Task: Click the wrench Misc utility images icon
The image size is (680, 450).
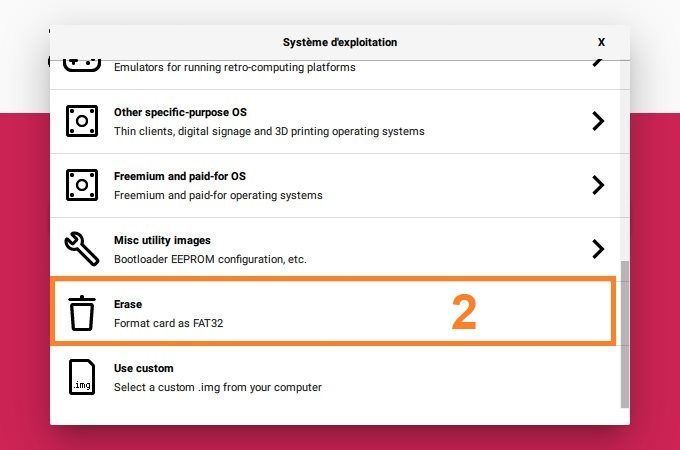Action: [82, 249]
